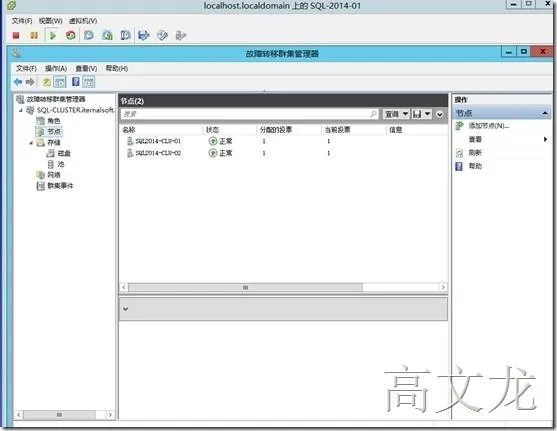
Task: Select the 角色 tree item
Action: click(54, 121)
